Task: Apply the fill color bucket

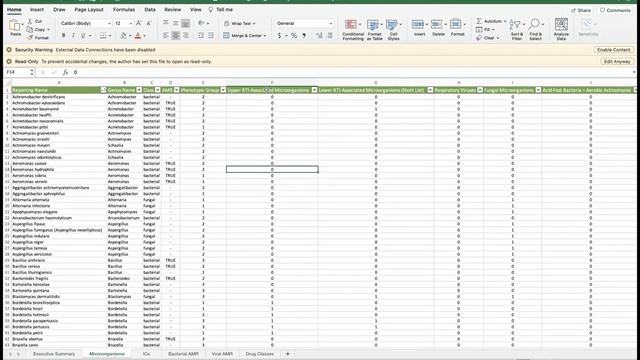Action: click(x=123, y=36)
